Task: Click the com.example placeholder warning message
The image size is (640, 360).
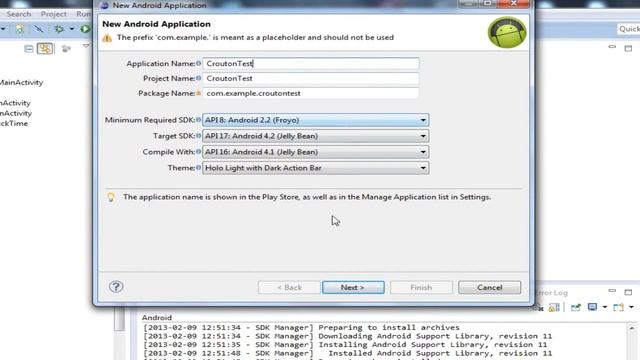Action: pos(255,38)
